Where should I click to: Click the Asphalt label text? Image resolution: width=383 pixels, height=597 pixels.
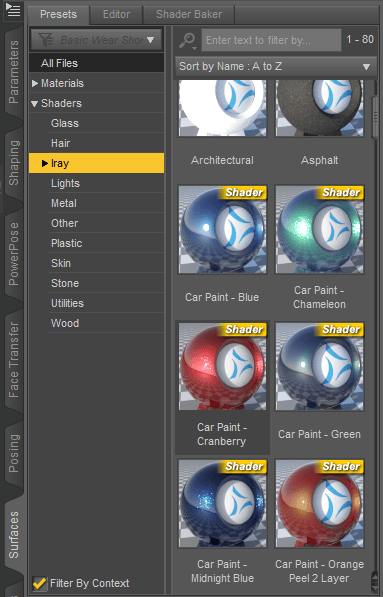coord(319,160)
